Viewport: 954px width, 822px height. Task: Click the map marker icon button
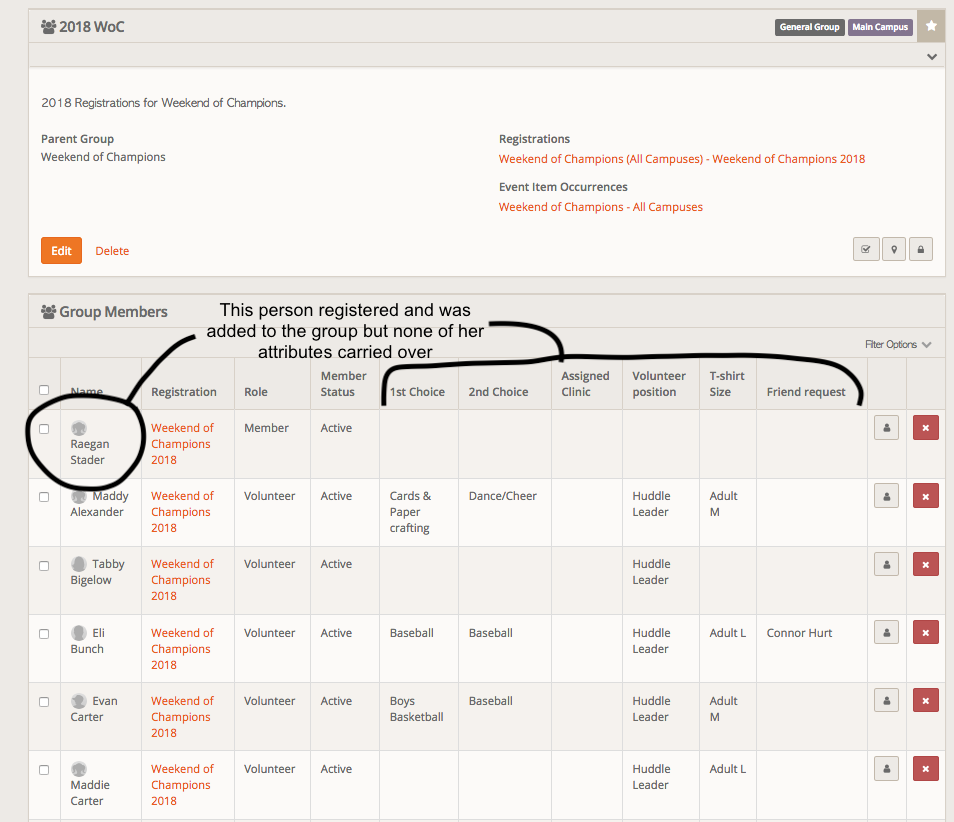(893, 249)
